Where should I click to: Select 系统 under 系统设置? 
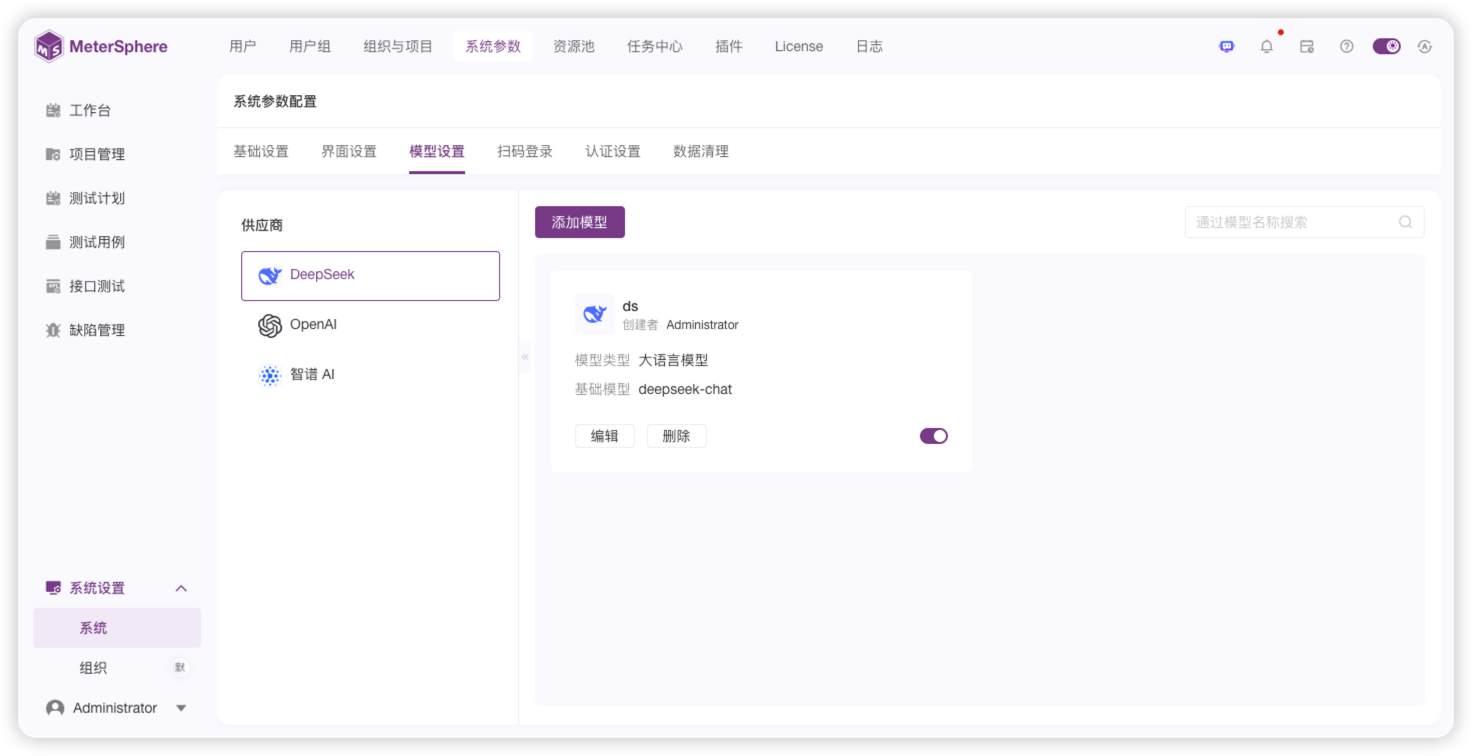coord(117,628)
